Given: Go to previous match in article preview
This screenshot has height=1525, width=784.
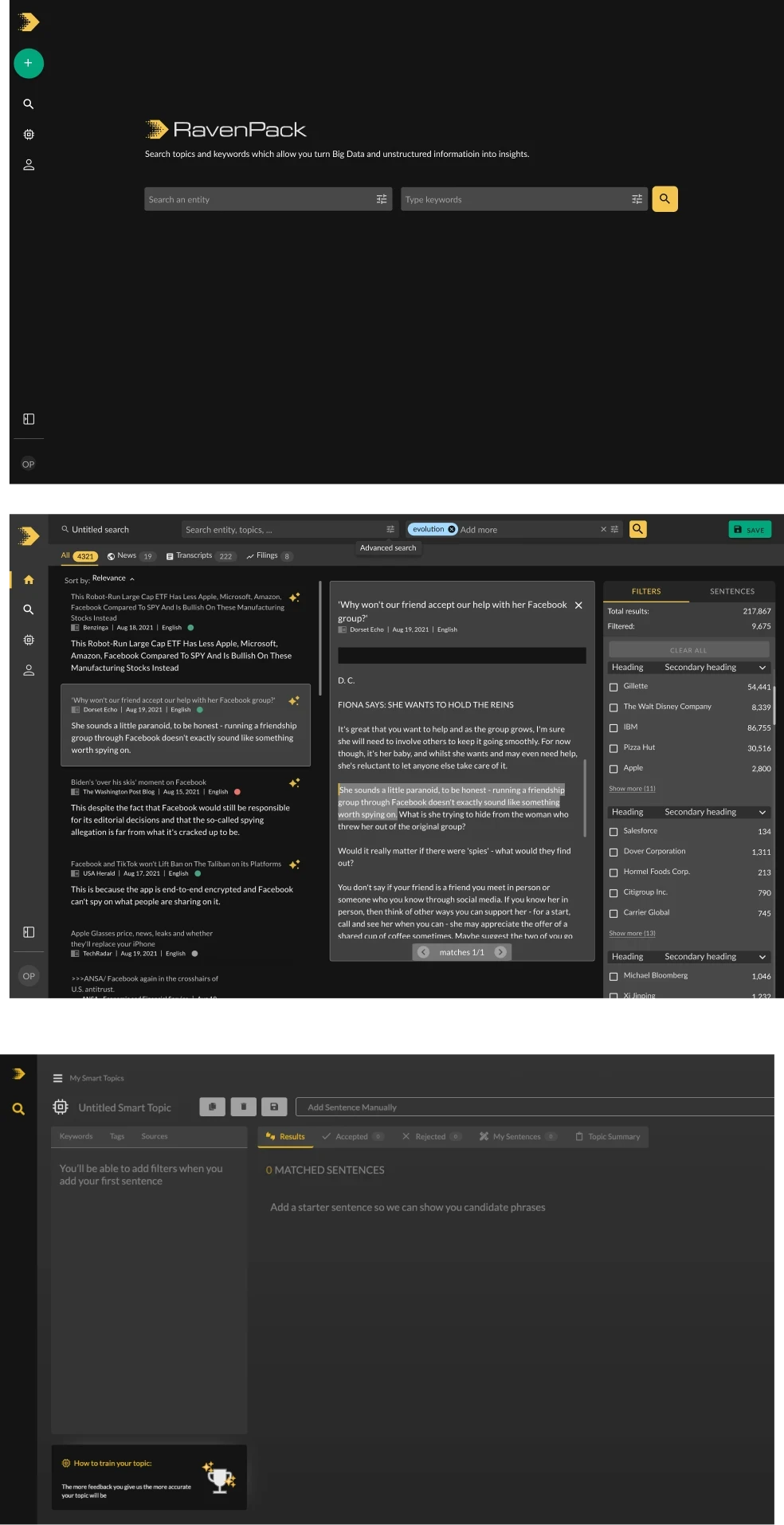Looking at the screenshot, I should coord(423,952).
